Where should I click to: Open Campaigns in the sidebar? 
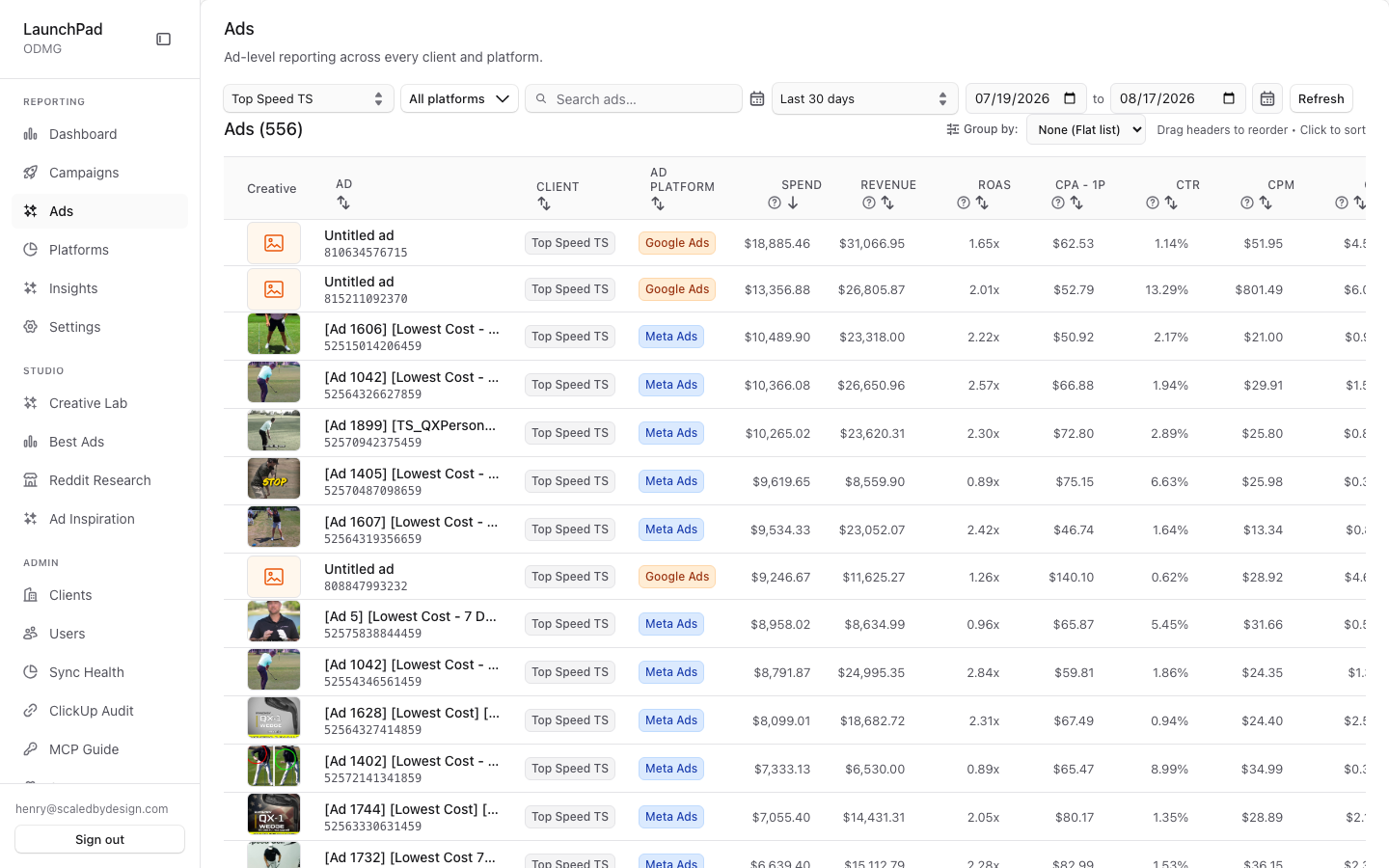coord(100,173)
